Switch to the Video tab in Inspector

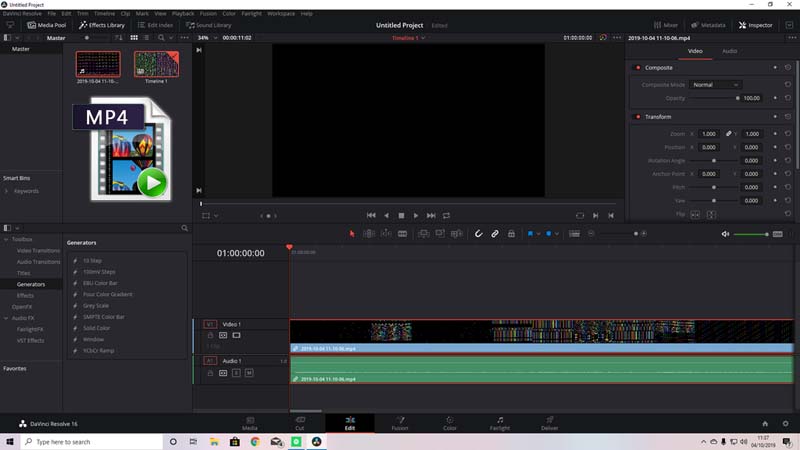[x=695, y=51]
